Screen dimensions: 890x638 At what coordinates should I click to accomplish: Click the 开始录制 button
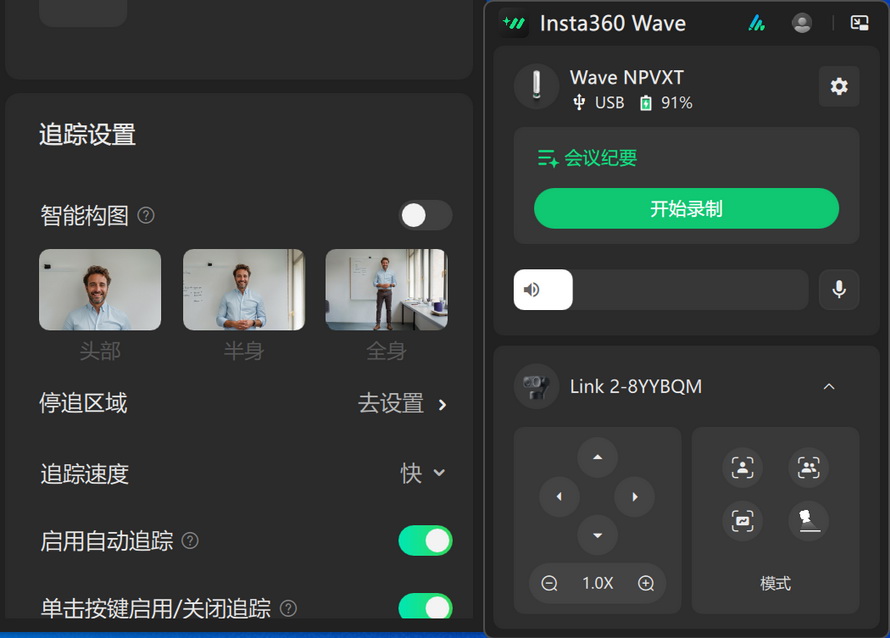(686, 209)
